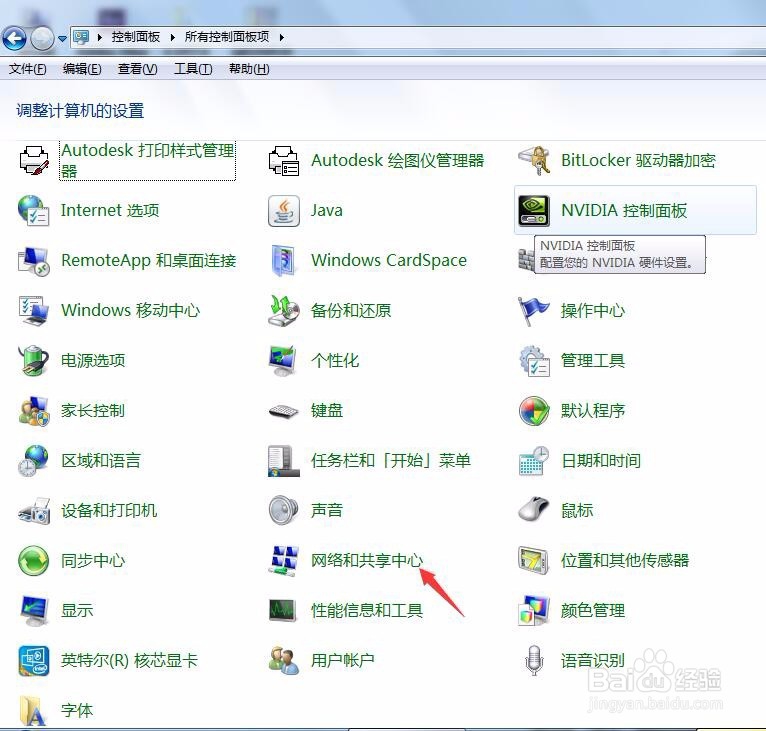The width and height of the screenshot is (766, 731).
Task: Expand arrow before 控制面板 in the breadcrumb
Action: click(x=100, y=37)
